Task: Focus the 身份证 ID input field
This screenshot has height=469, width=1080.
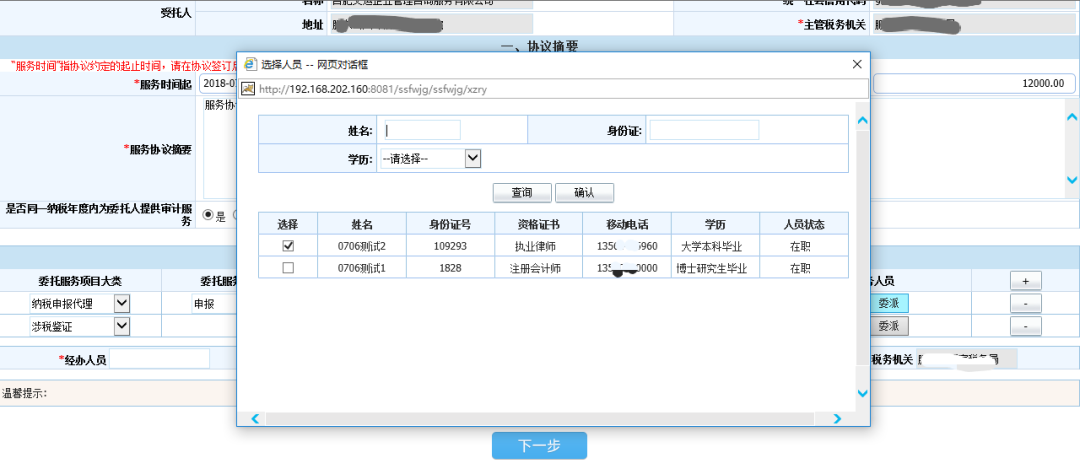Action: coord(704,130)
